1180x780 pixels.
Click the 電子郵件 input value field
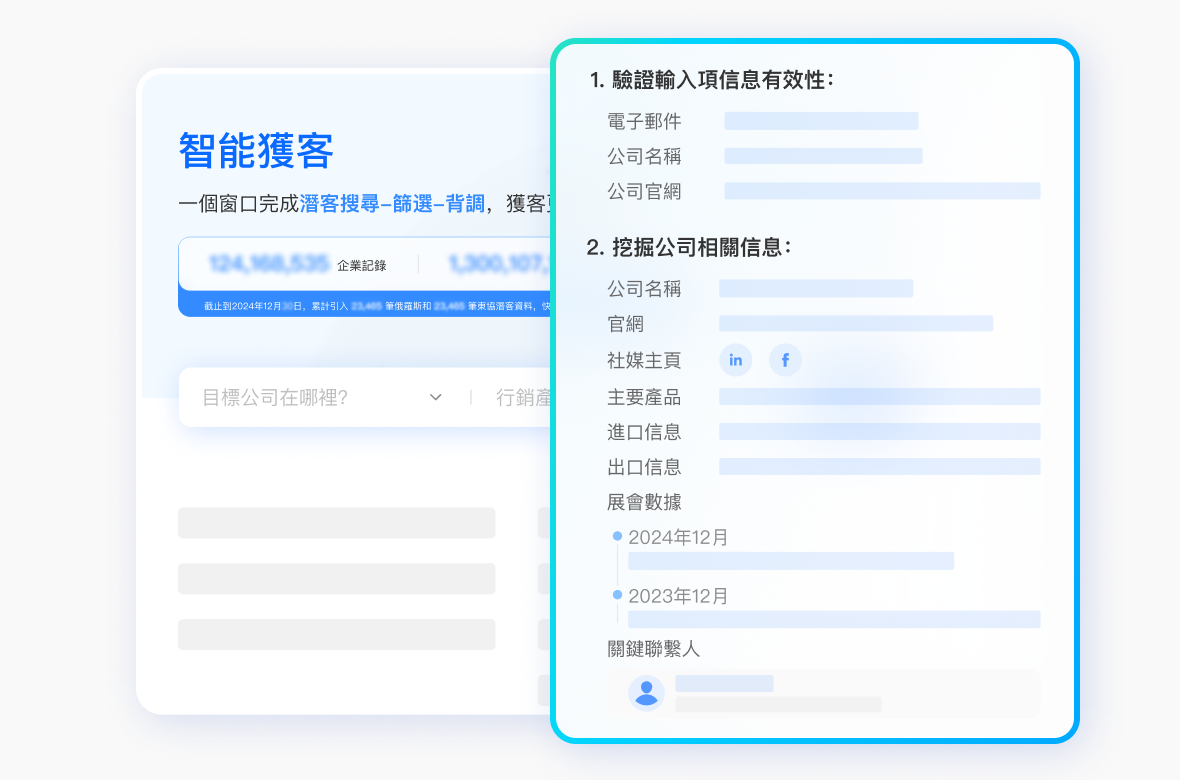820,121
